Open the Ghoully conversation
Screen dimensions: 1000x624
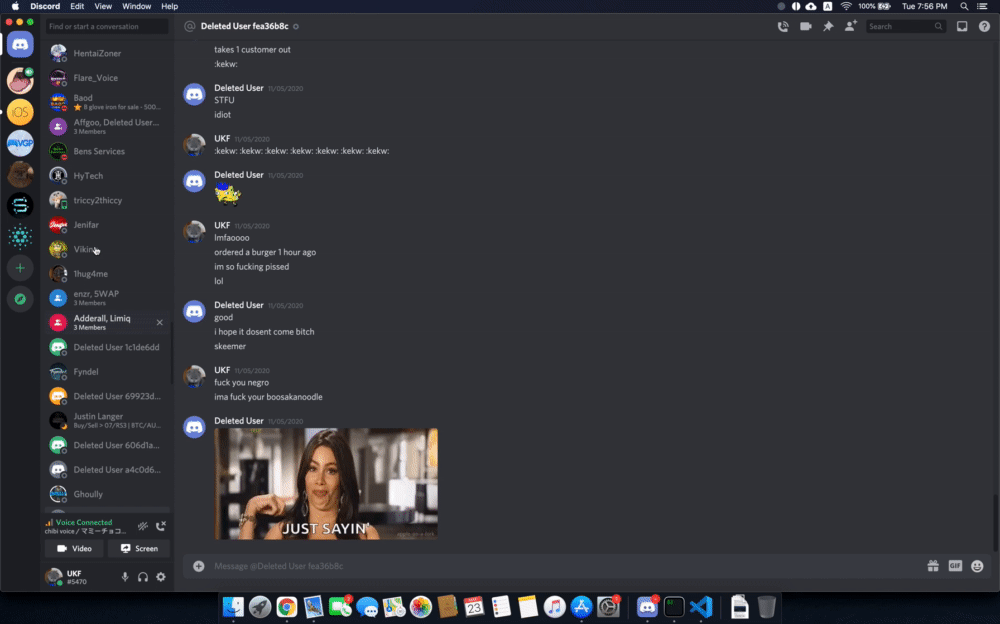107,494
